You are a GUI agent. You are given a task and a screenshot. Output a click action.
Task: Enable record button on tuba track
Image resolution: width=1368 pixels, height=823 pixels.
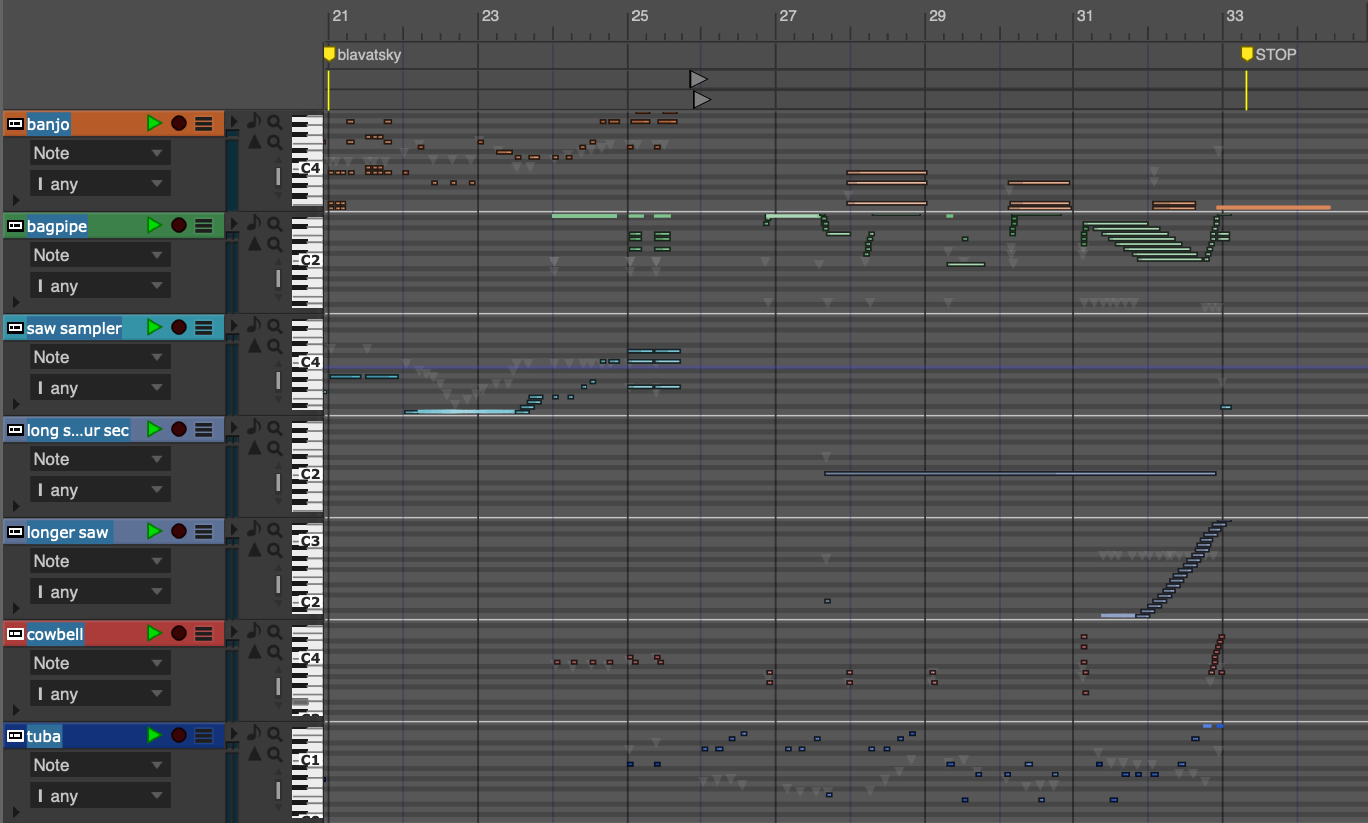tap(179, 735)
